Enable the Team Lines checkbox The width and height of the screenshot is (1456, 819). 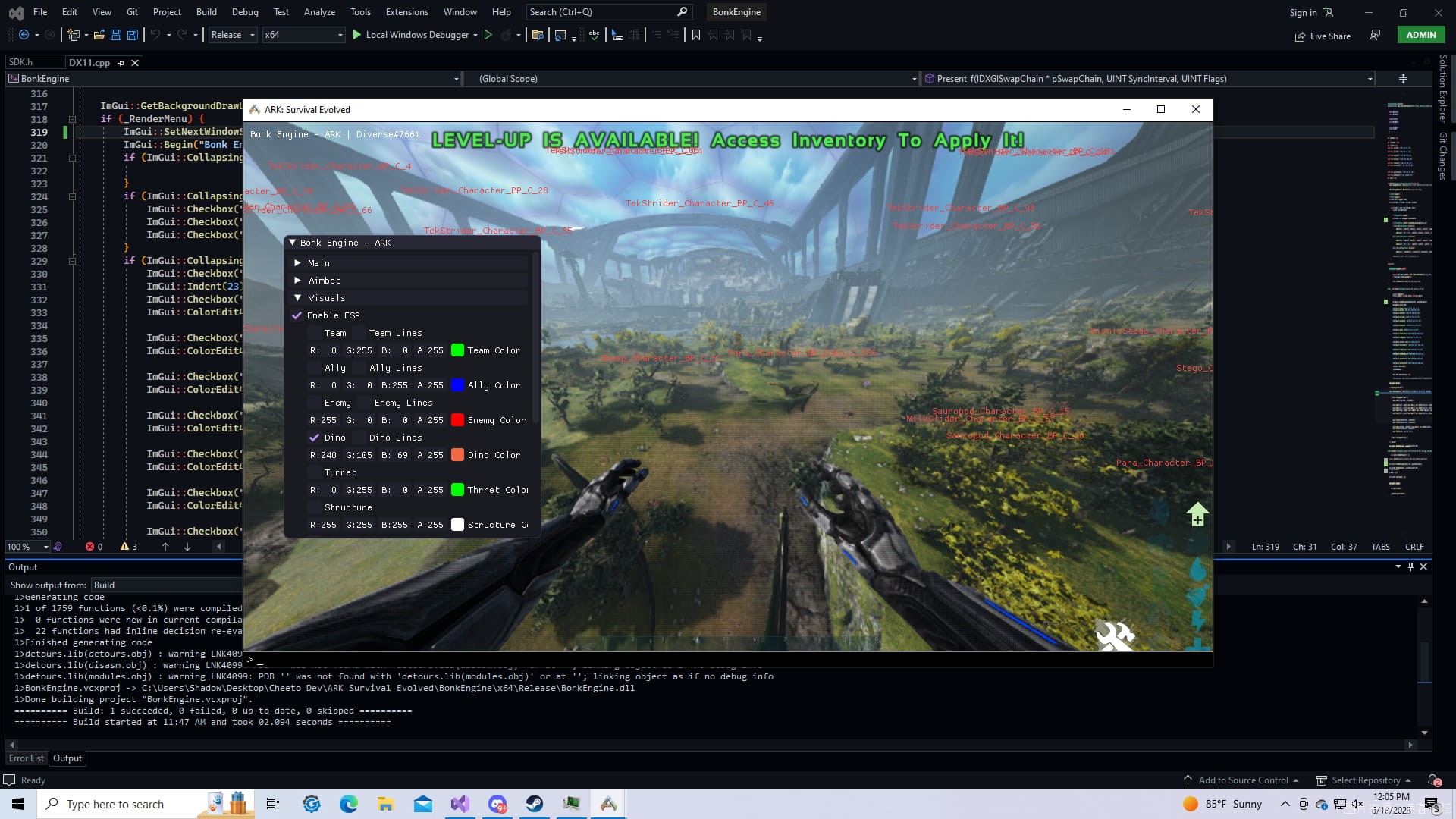359,333
